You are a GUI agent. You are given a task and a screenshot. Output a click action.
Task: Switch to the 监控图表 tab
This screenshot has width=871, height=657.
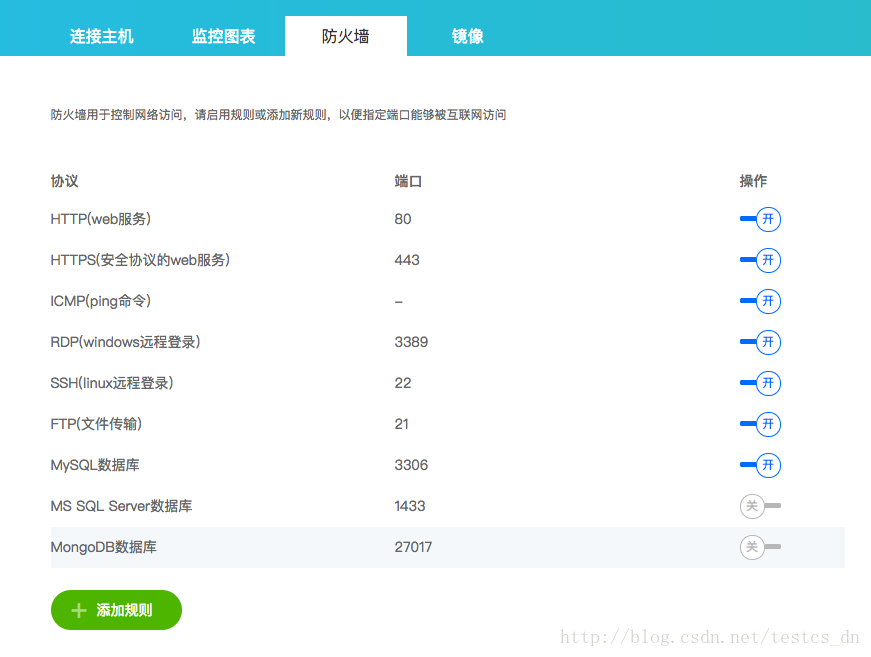(223, 36)
